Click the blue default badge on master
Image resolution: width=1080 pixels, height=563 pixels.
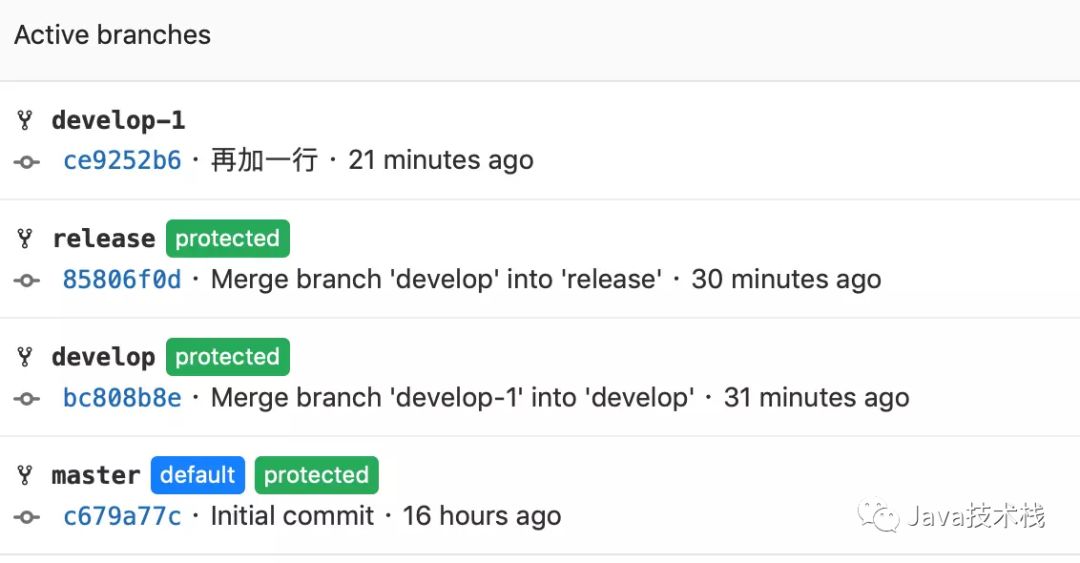198,475
